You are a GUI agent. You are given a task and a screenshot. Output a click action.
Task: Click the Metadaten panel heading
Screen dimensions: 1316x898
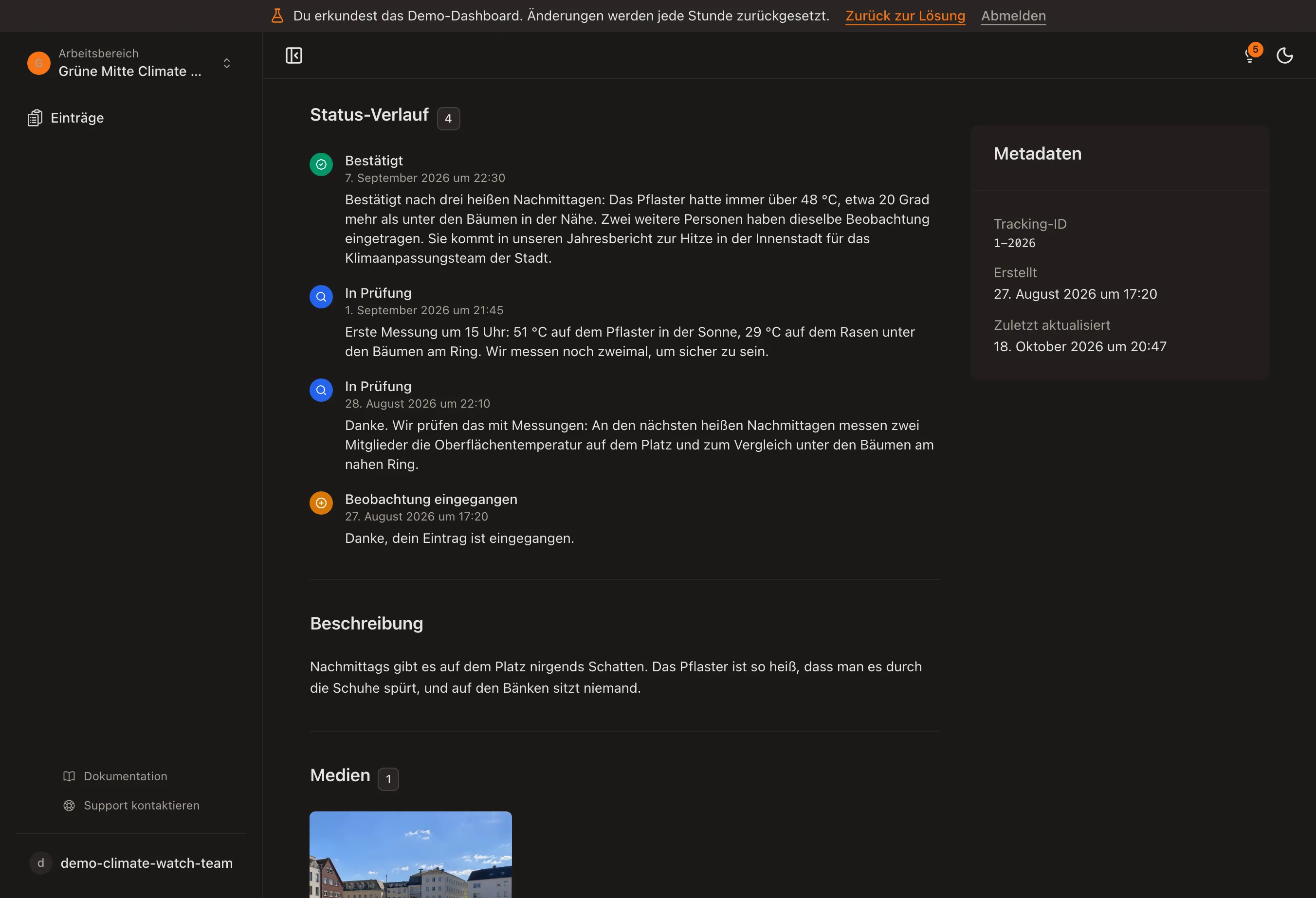click(1038, 154)
